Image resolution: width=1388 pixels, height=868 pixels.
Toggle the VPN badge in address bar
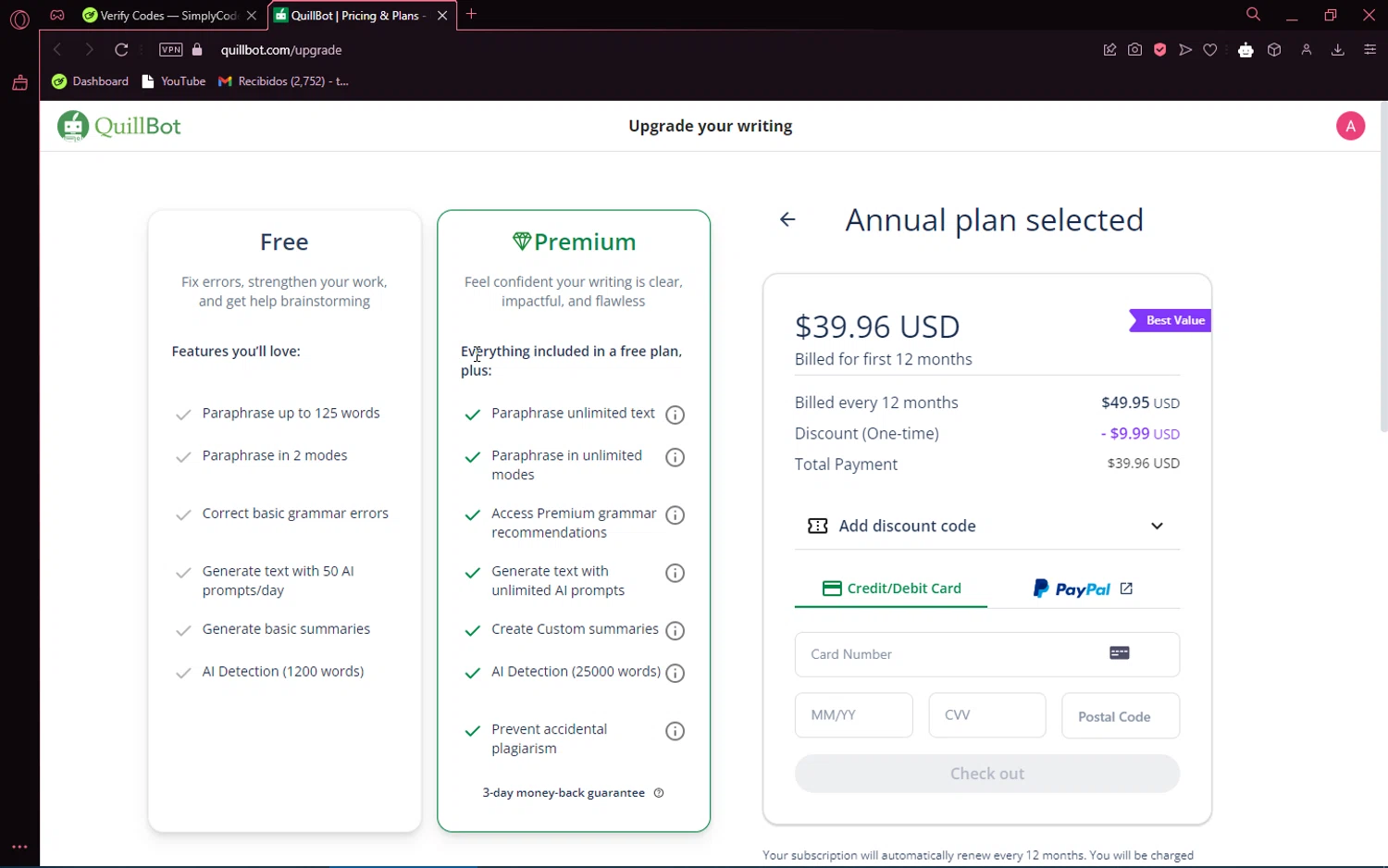[x=171, y=50]
